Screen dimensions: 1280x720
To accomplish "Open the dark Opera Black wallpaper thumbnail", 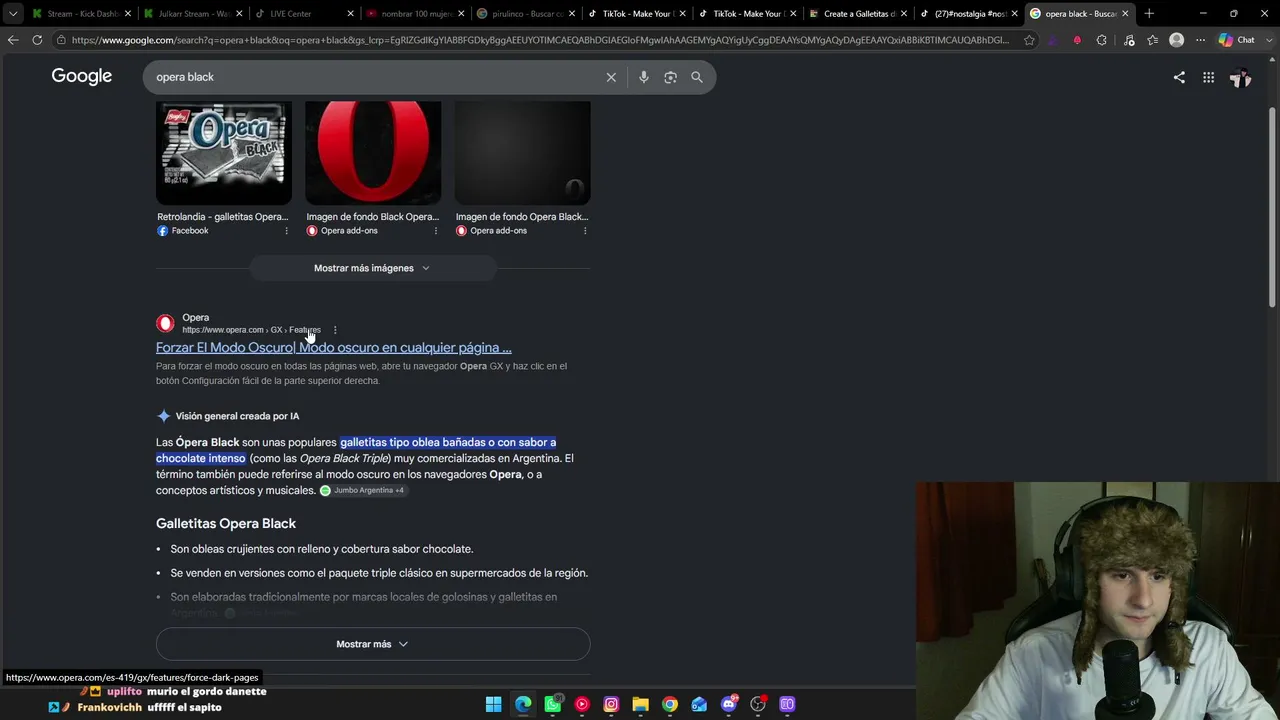I will point(522,153).
